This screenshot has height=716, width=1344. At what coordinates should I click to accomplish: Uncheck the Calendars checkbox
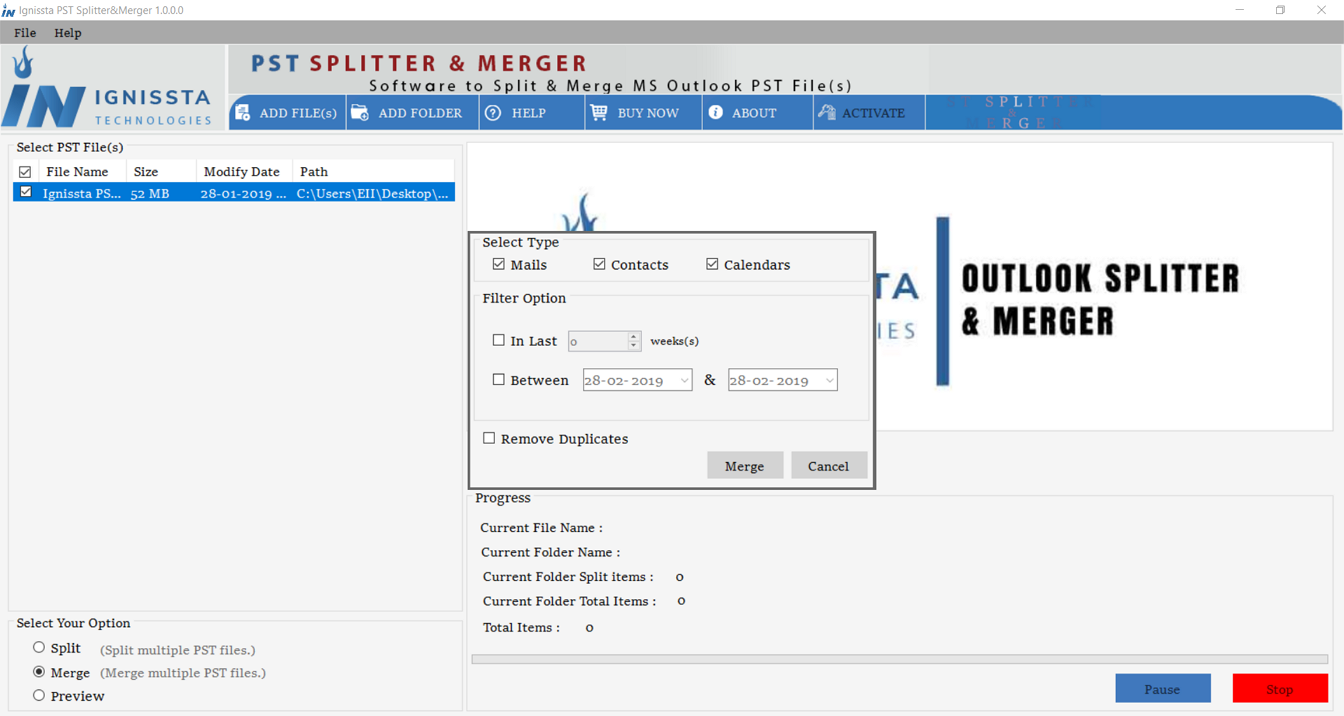712,264
